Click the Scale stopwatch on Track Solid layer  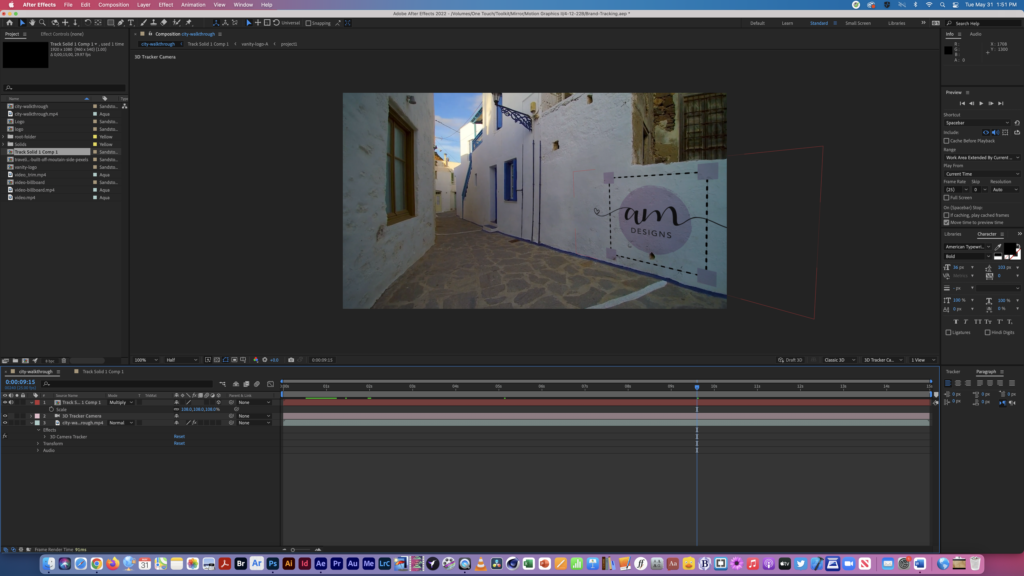[52, 409]
